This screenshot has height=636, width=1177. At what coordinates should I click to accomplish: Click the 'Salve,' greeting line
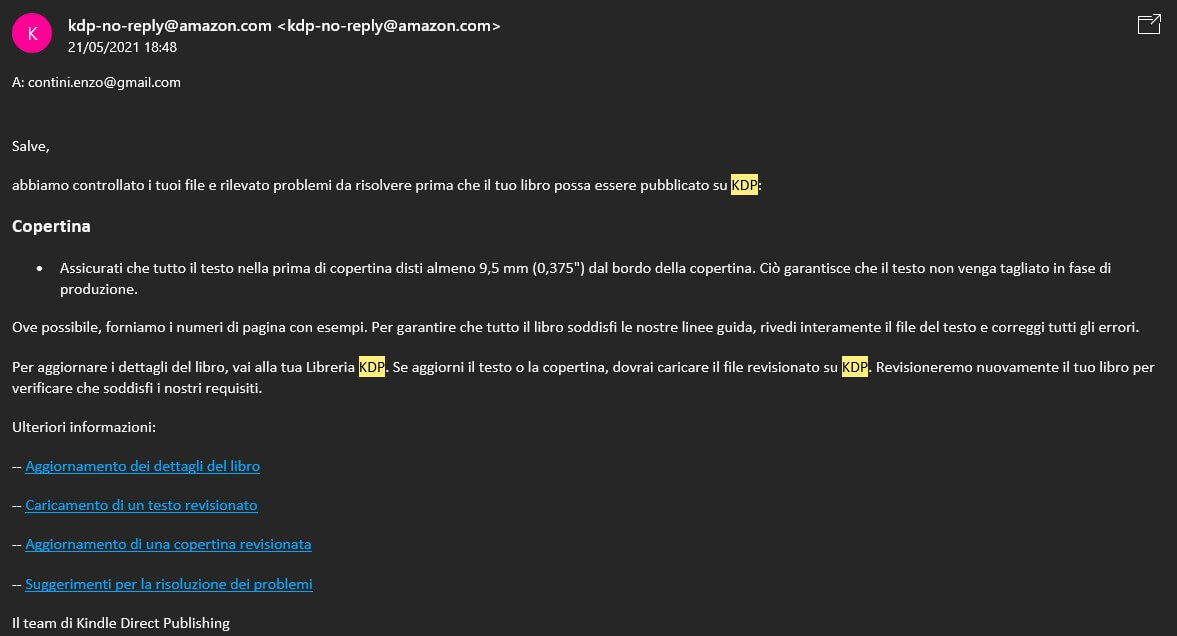coord(30,146)
